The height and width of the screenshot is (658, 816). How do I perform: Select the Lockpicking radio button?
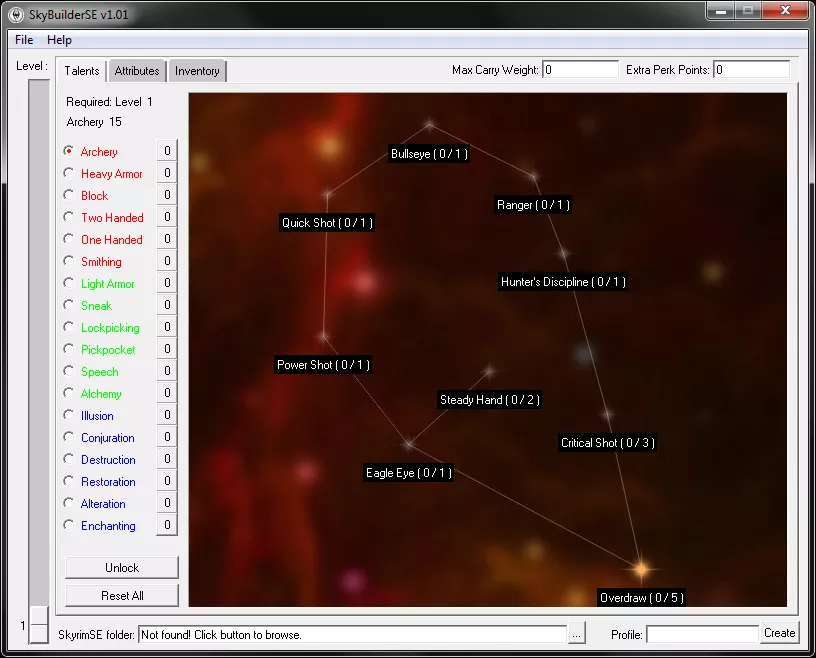coord(69,327)
